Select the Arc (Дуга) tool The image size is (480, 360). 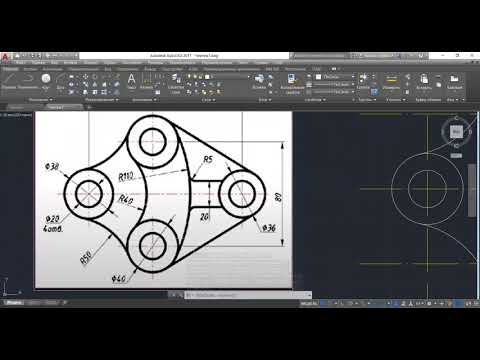tap(60, 80)
